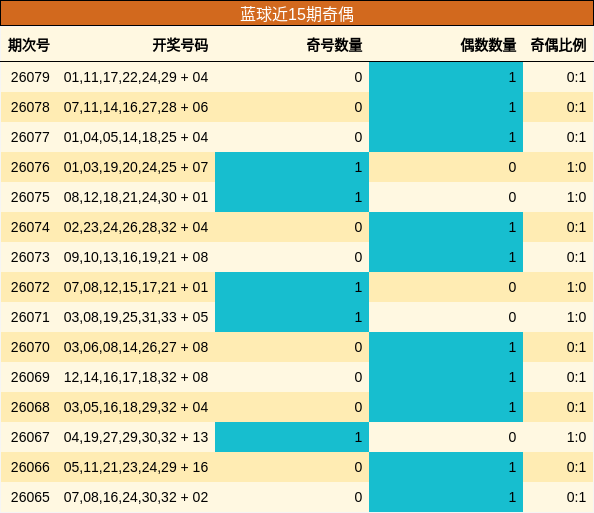
Task: Click ratio 0:1 in row 26079
Action: pyautogui.click(x=576, y=77)
